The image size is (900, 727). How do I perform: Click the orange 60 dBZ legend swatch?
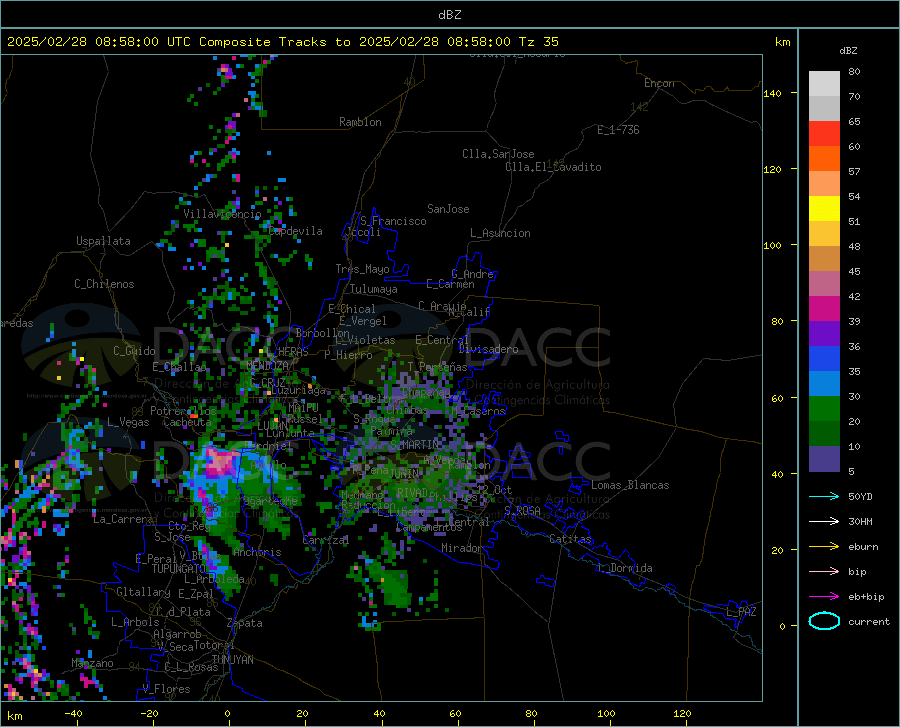click(824, 158)
